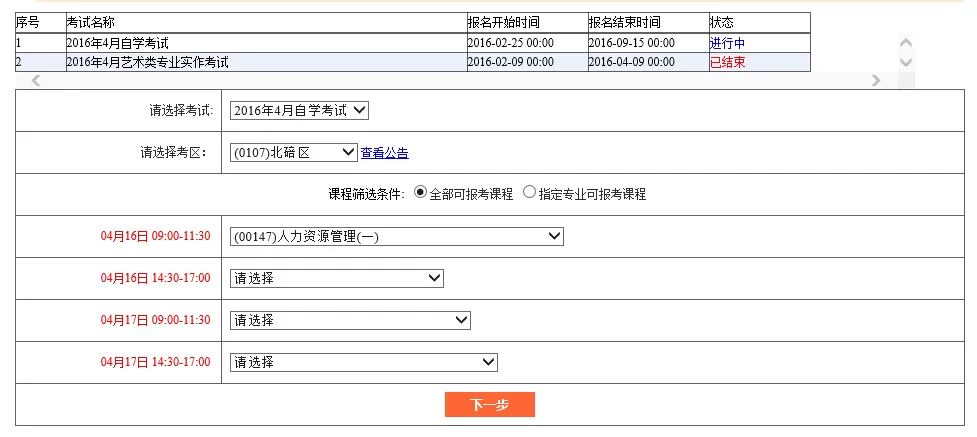Click the horizontal scroll right arrow
The image size is (977, 437).
click(x=876, y=81)
